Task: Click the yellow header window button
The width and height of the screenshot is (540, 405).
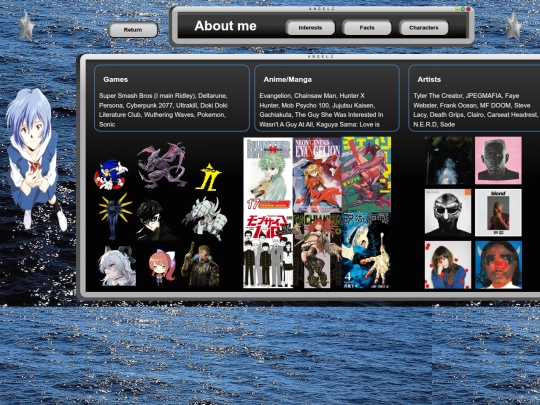Action: (457, 9)
